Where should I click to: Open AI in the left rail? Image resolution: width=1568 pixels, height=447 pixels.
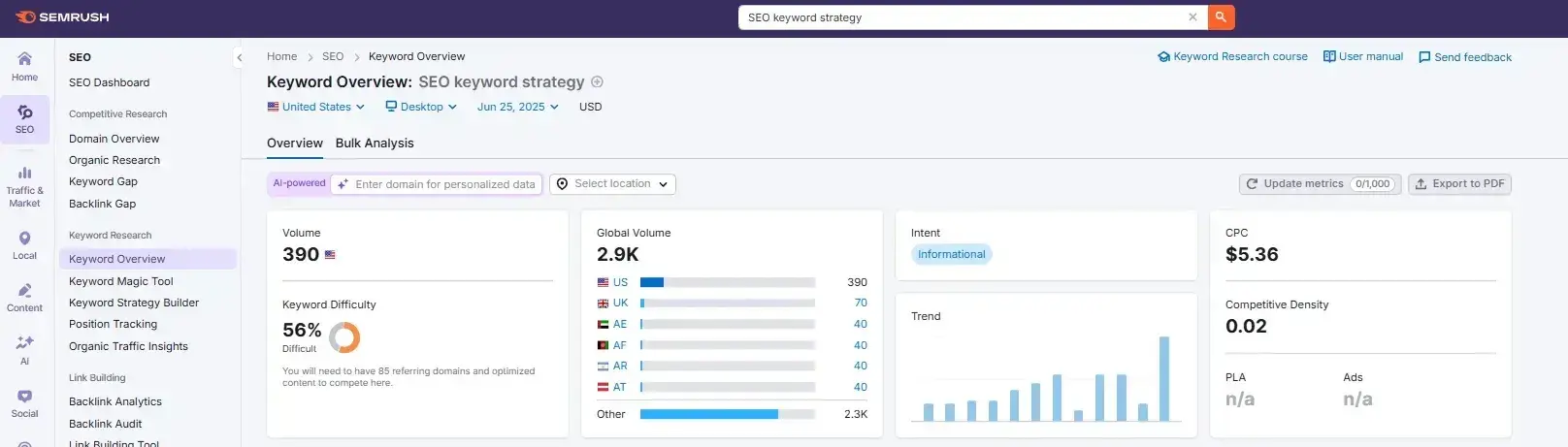point(24,350)
